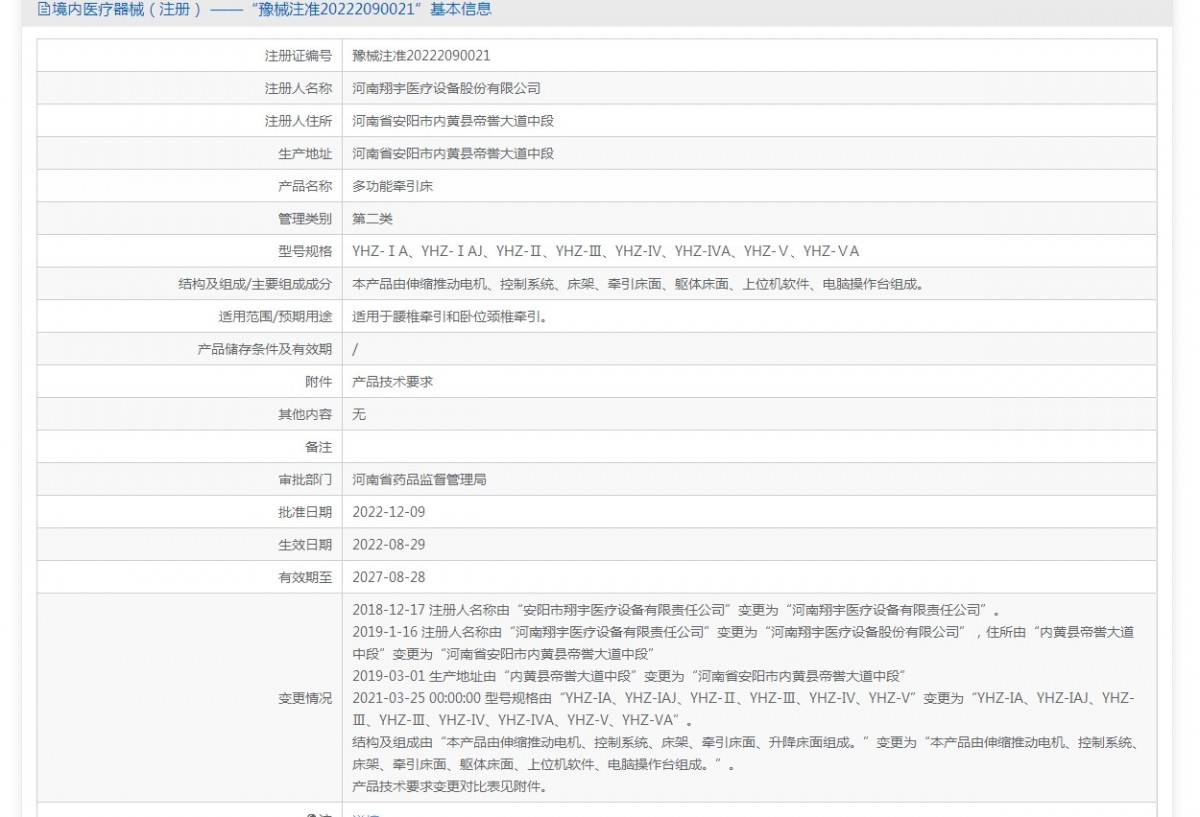
Task: Click the page title 境内医疗器械（注册）基本信息
Action: [271, 9]
